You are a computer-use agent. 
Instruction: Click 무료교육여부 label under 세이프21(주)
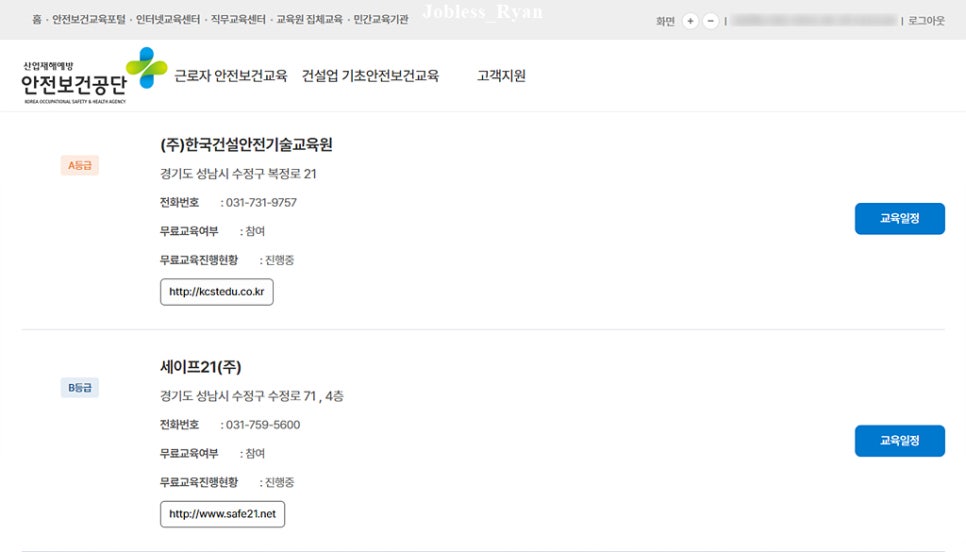click(189, 453)
